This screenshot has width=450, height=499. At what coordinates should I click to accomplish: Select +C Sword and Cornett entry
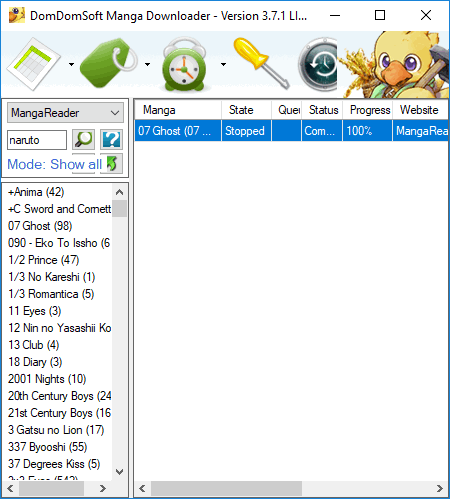[59, 209]
